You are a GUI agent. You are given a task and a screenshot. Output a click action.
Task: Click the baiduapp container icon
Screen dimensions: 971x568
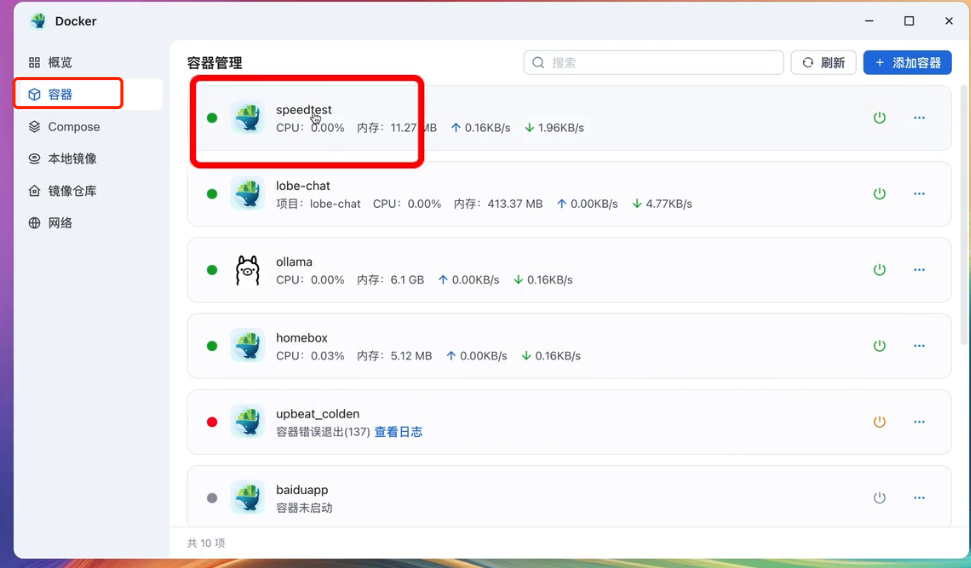(x=248, y=498)
